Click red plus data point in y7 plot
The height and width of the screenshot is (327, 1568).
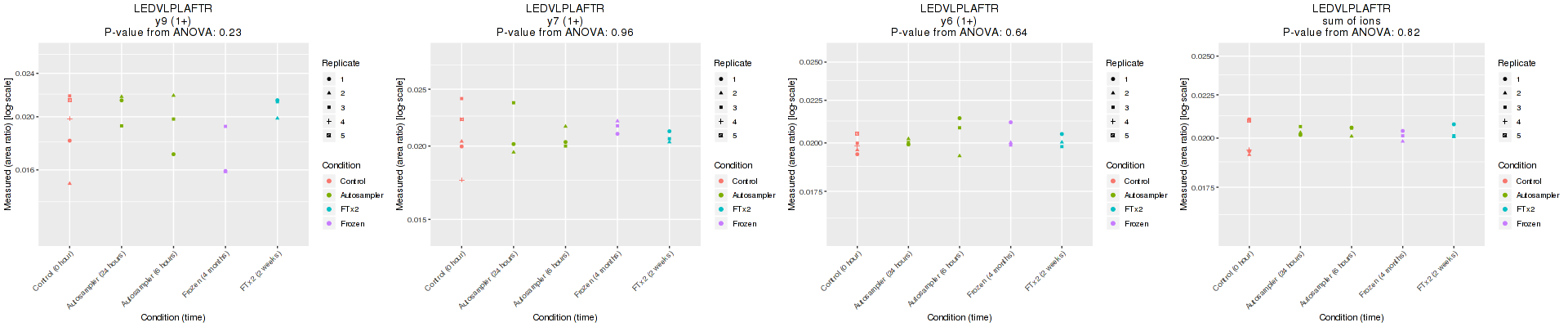tap(461, 180)
